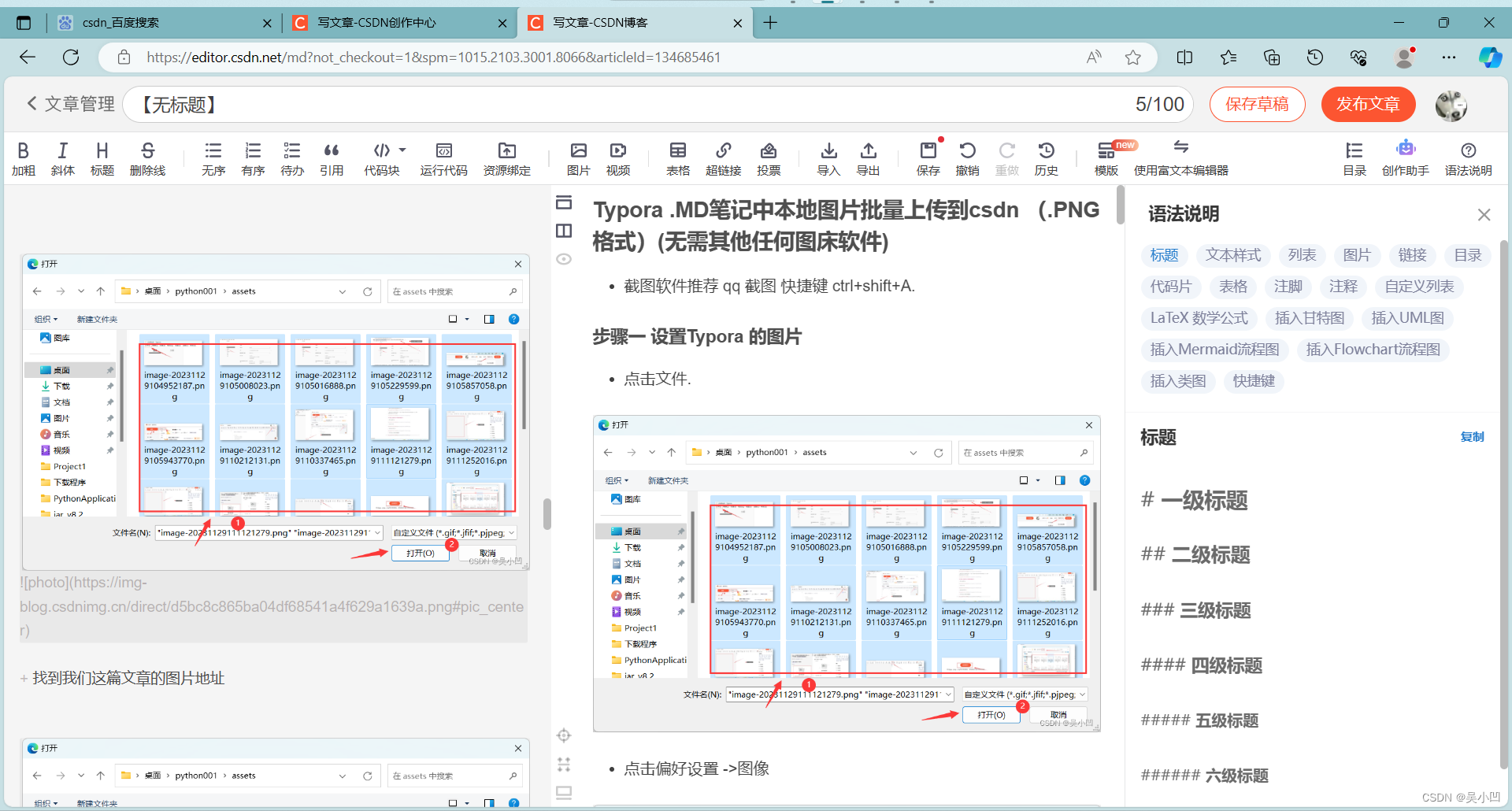Toggle 目录 outline panel
This screenshot has height=811, width=1512.
(1354, 158)
